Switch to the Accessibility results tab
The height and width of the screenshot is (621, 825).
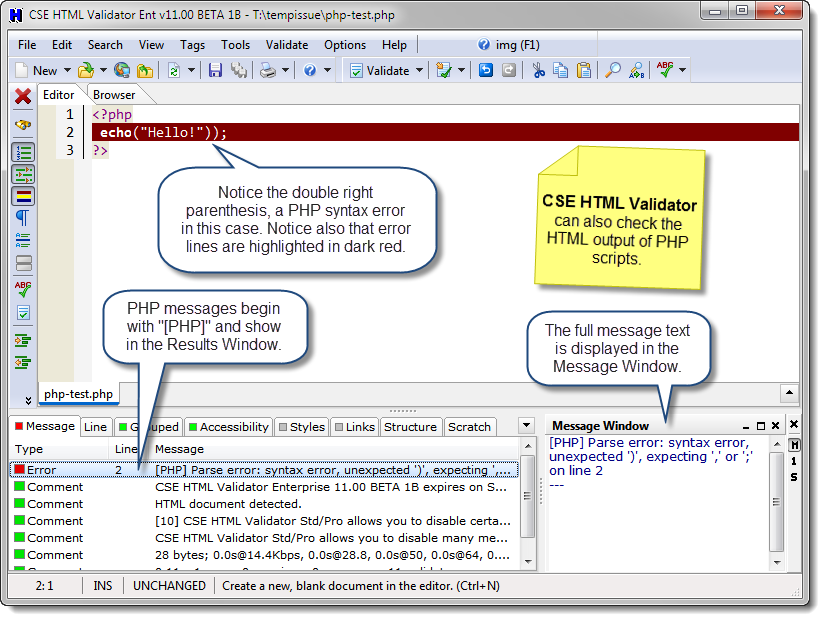click(x=229, y=427)
